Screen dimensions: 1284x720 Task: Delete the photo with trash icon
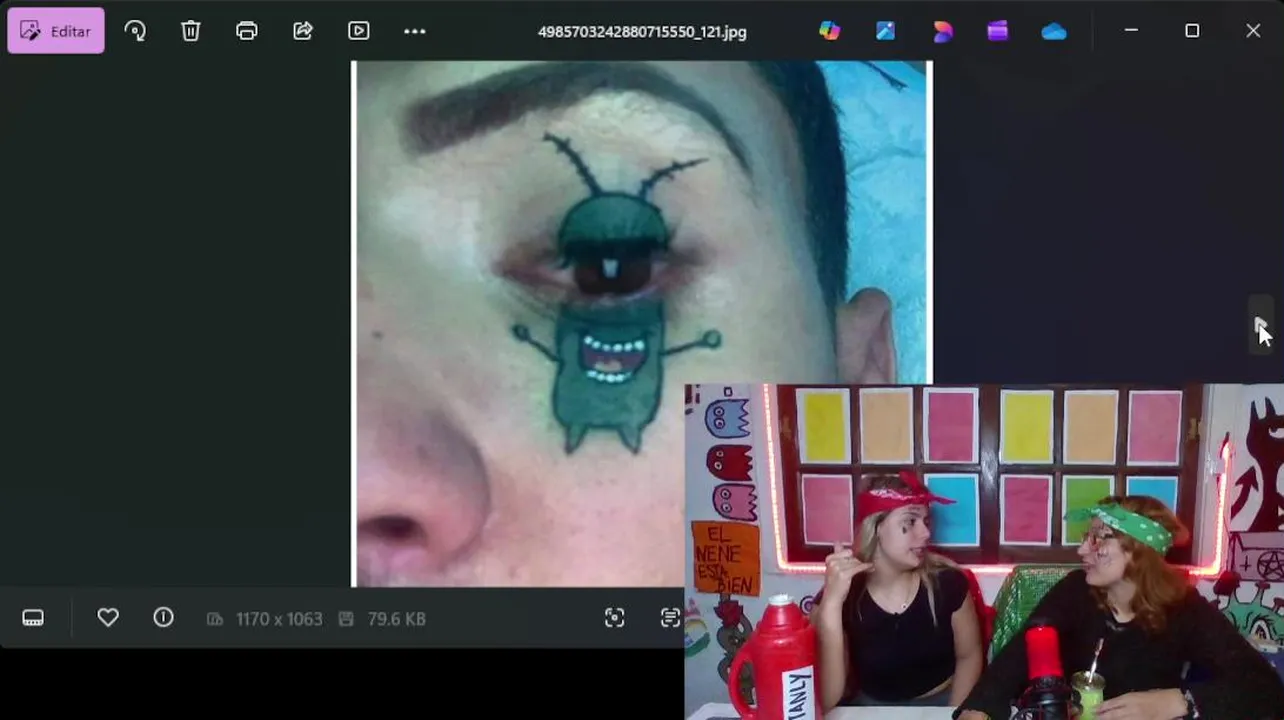pyautogui.click(x=191, y=31)
